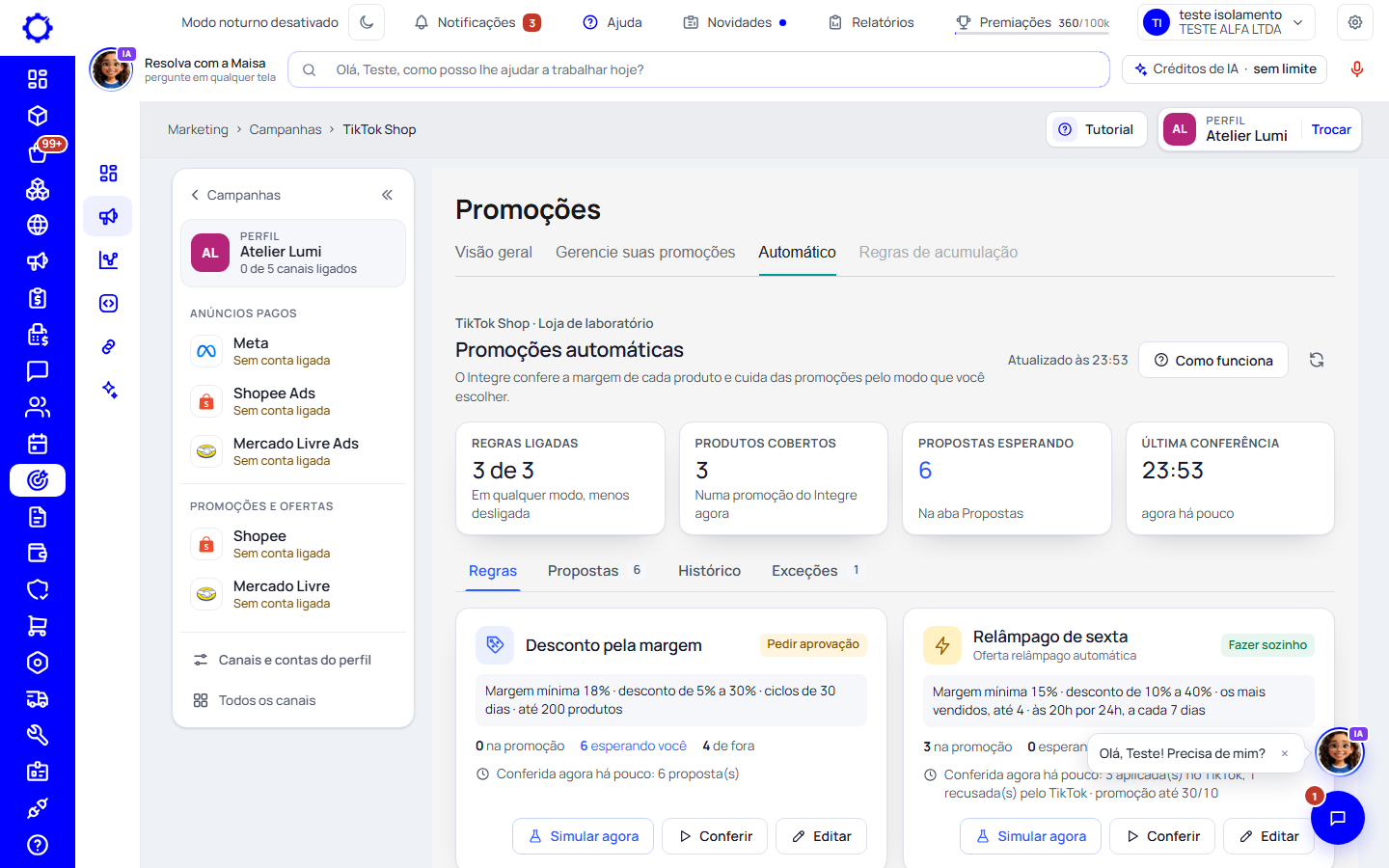Click the Tutorial button
The width and height of the screenshot is (1389, 868).
1097,129
